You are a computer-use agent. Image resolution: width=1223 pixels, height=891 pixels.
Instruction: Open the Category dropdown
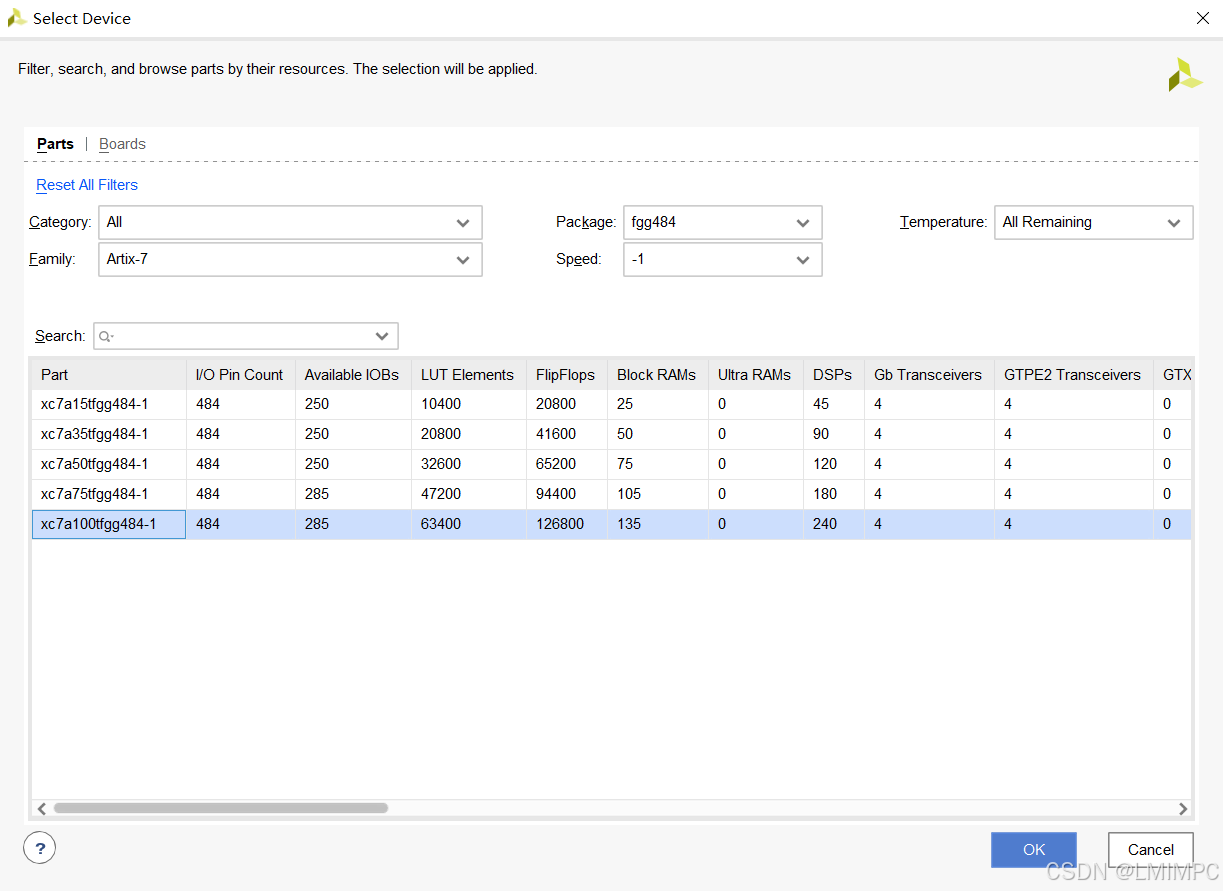(290, 222)
